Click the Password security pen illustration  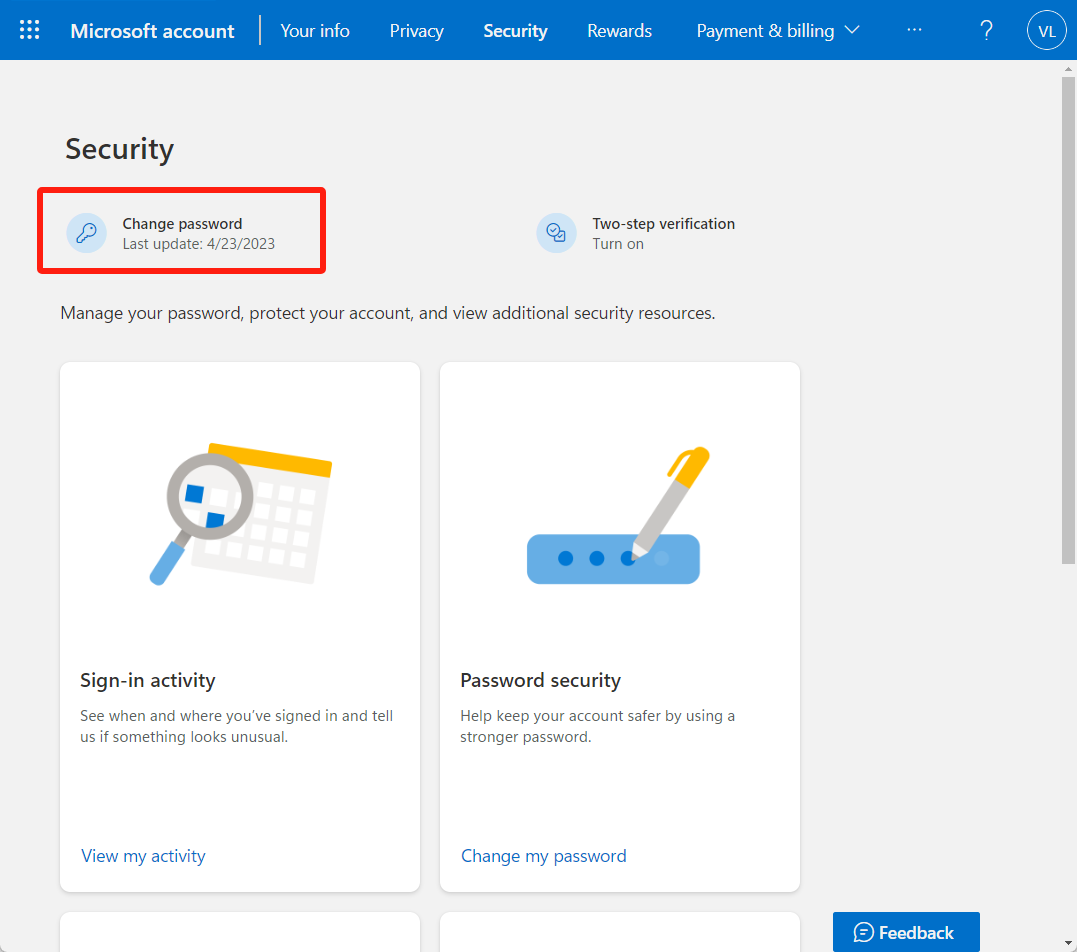pyautogui.click(x=618, y=515)
